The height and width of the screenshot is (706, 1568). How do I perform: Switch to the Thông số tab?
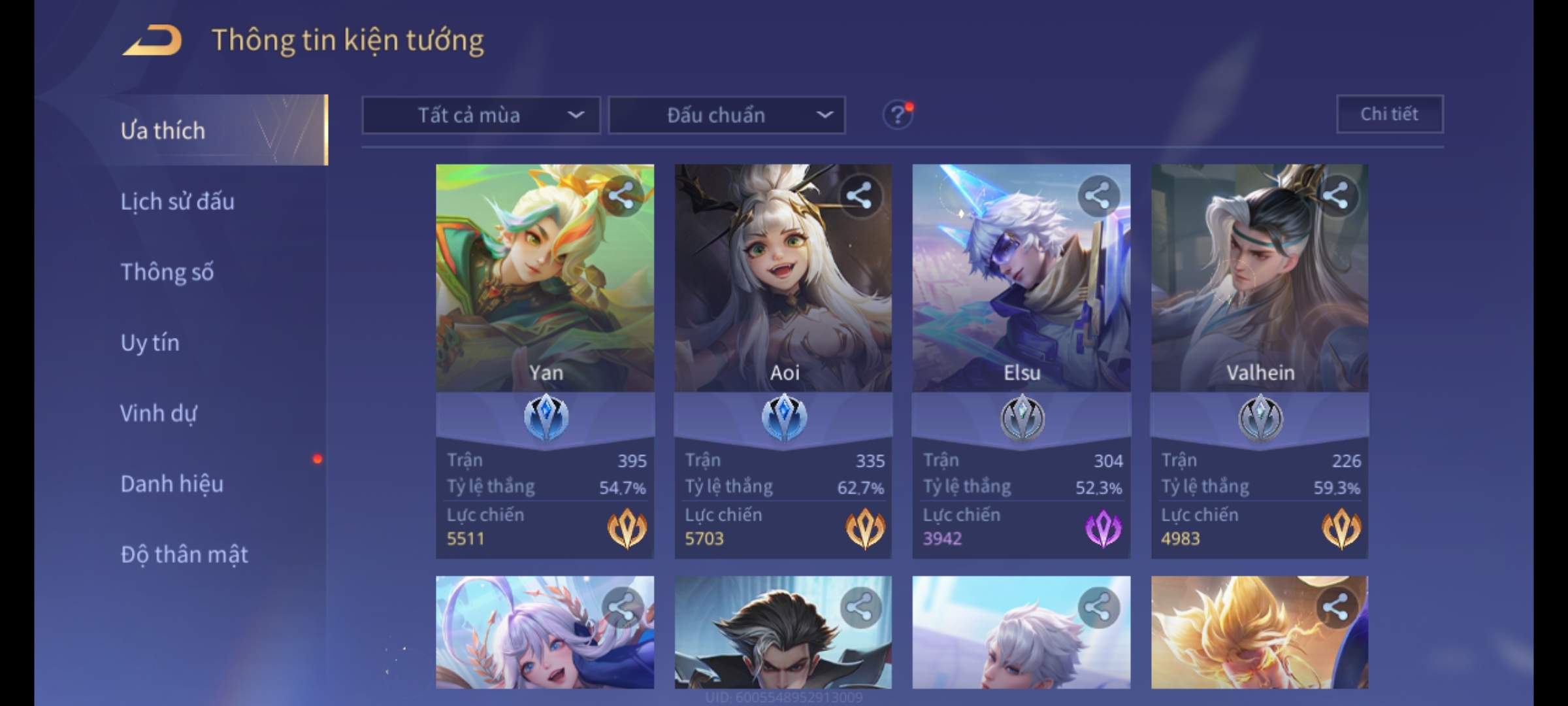[167, 272]
